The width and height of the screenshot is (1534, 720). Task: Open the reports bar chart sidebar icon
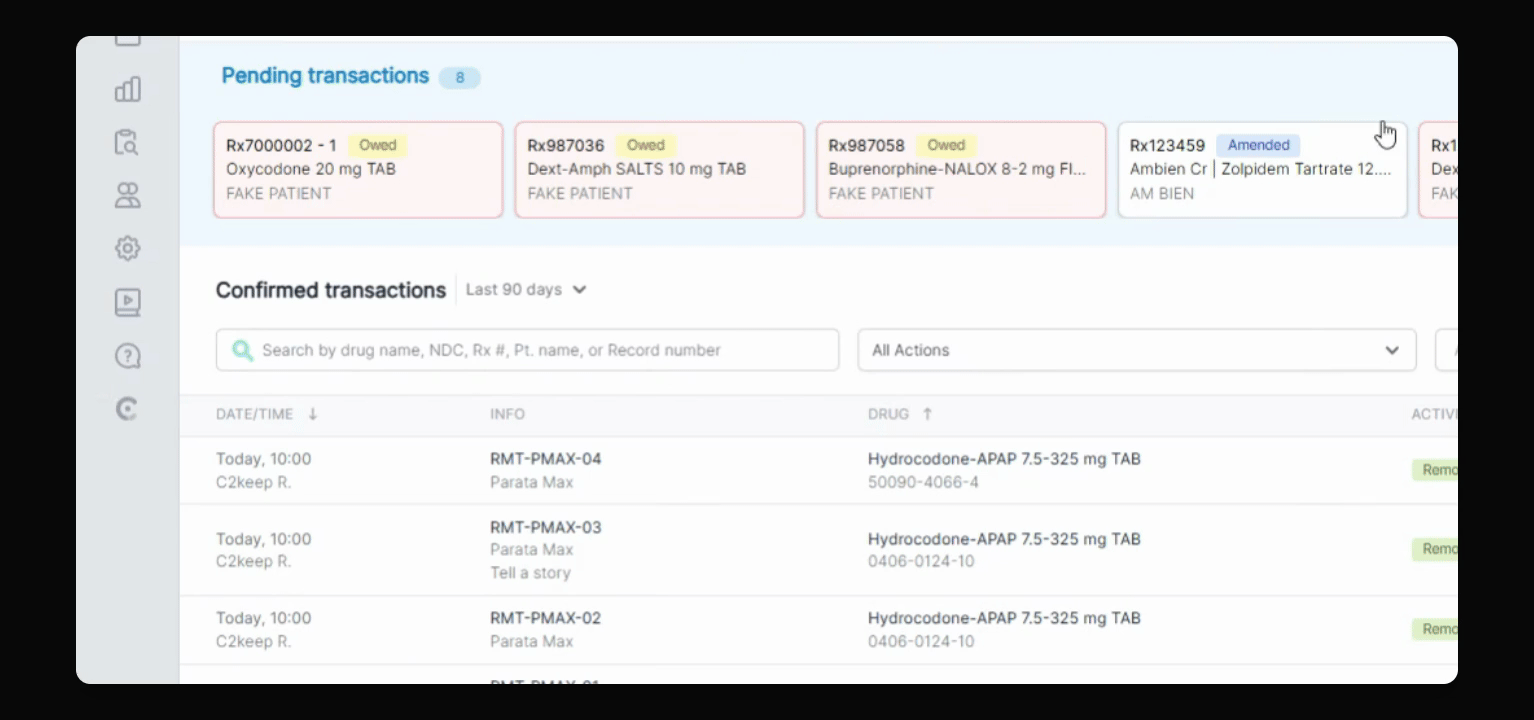tap(127, 89)
